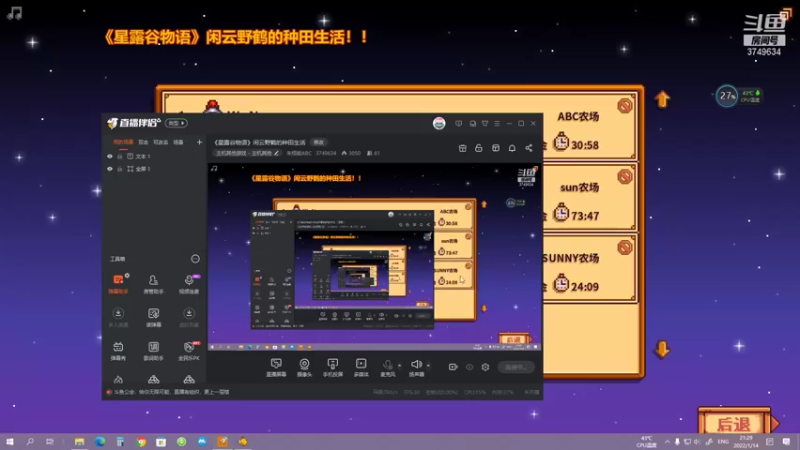Click the record camera icon in bottom bar
Viewport: 800px width, 450px height.
[453, 367]
